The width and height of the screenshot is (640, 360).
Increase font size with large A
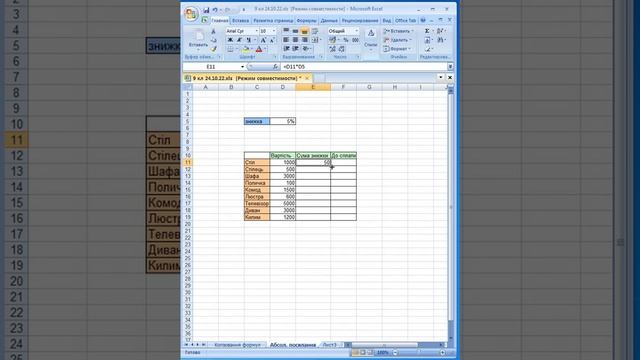(x=263, y=40)
